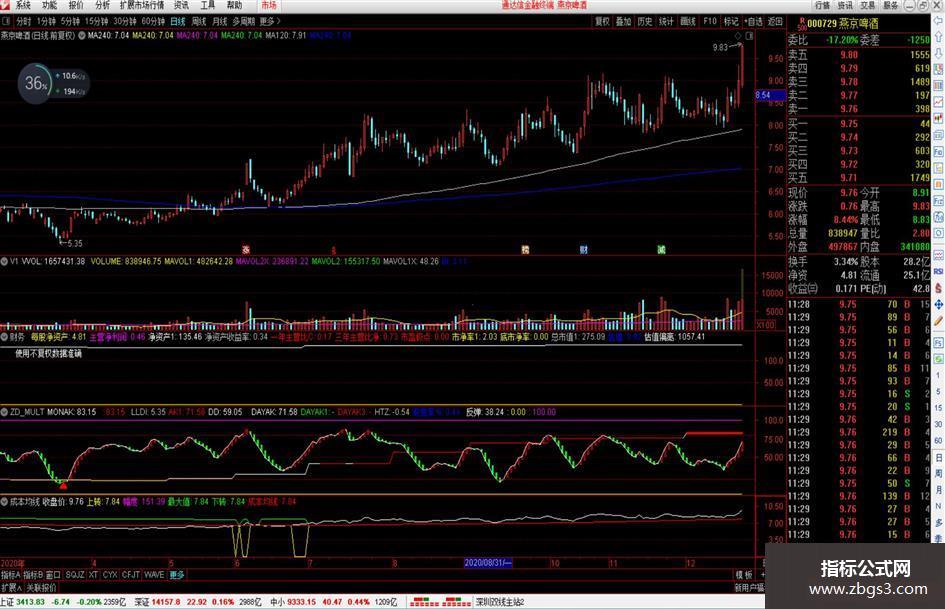Switch to the 指标A tab
Screen dimensions: 945x609
tap(10, 575)
